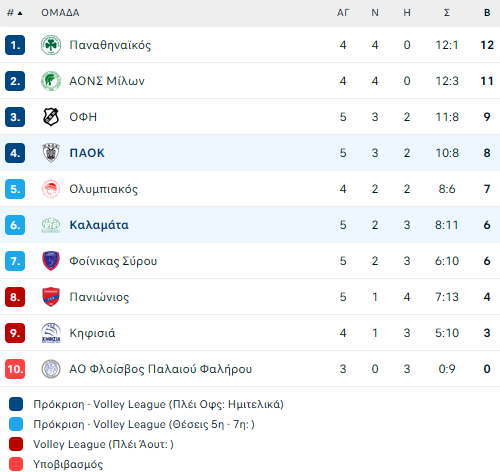Click dark blue Πλέι Οφς legend swatch
The width and height of the screenshot is (500, 472).
tap(16, 404)
